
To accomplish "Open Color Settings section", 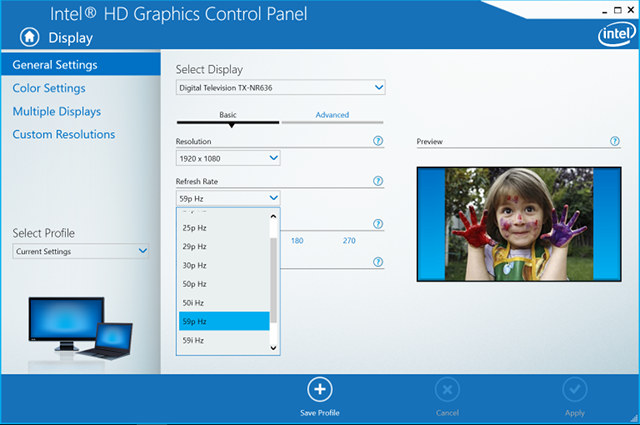I will pos(49,88).
